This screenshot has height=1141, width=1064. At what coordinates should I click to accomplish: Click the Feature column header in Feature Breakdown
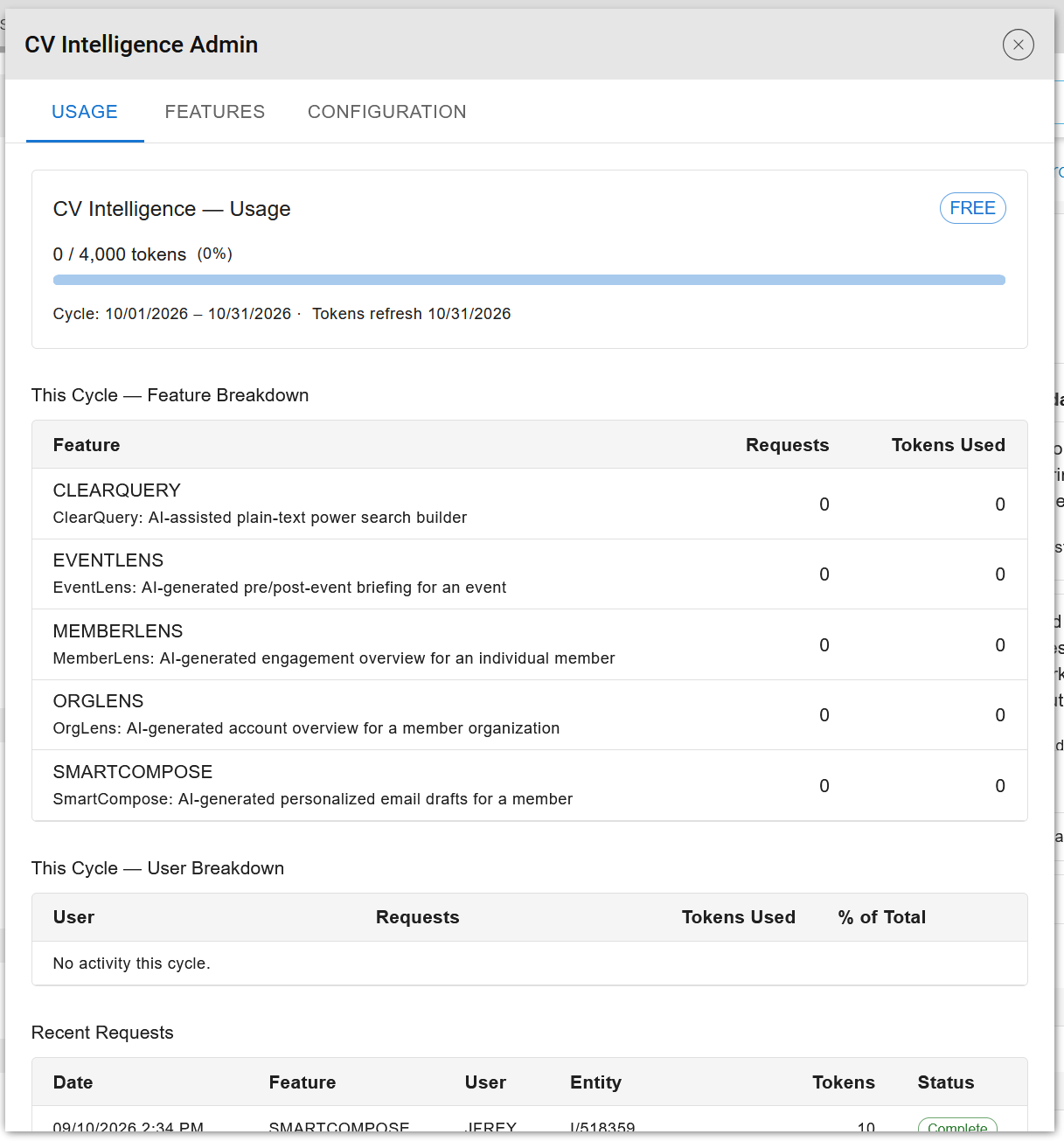(87, 445)
